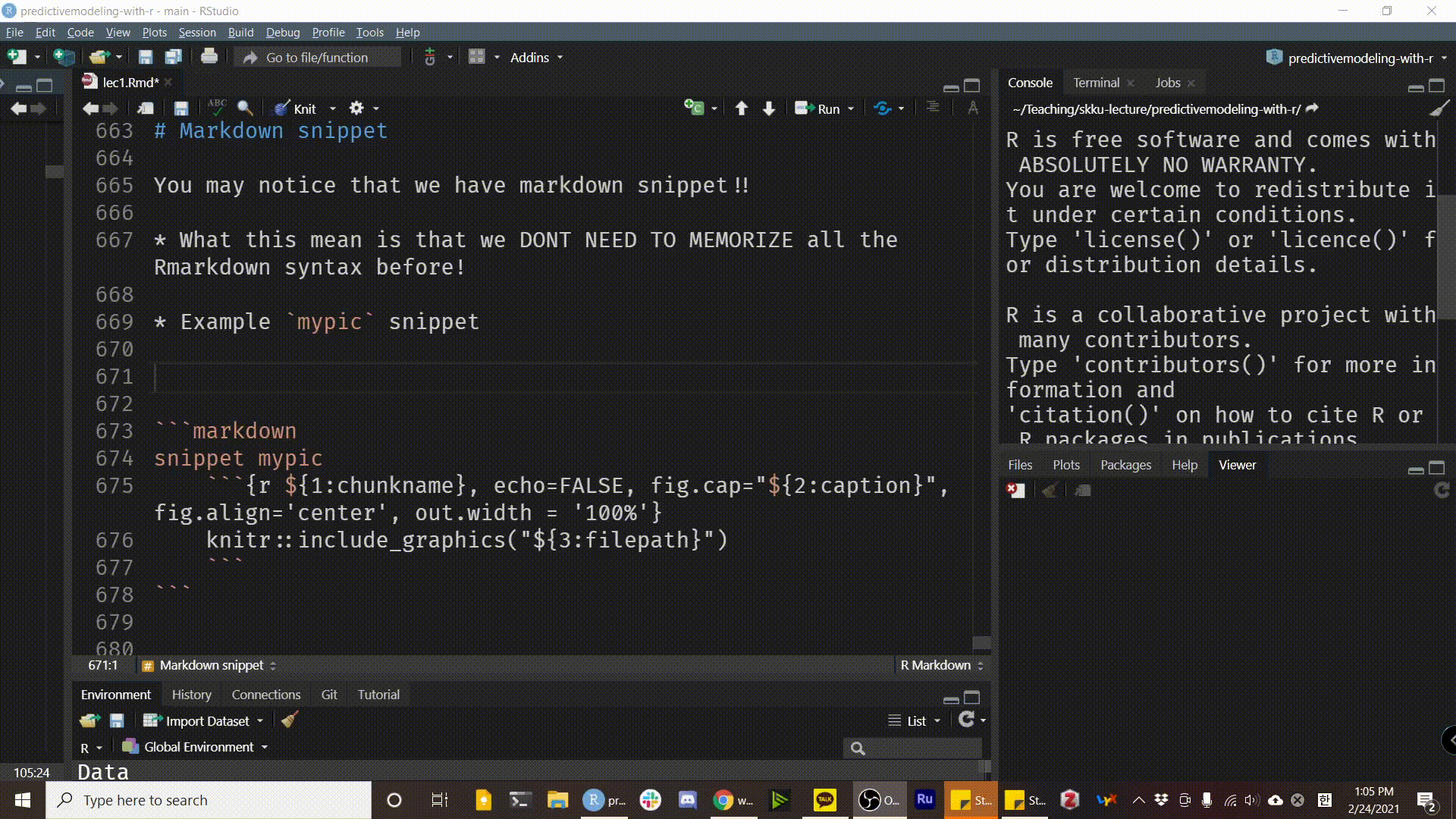Maximize the Console pane

[x=1436, y=85]
